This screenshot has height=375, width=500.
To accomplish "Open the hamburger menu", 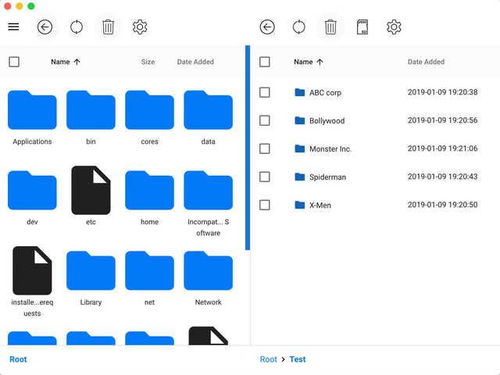I will pos(14,27).
